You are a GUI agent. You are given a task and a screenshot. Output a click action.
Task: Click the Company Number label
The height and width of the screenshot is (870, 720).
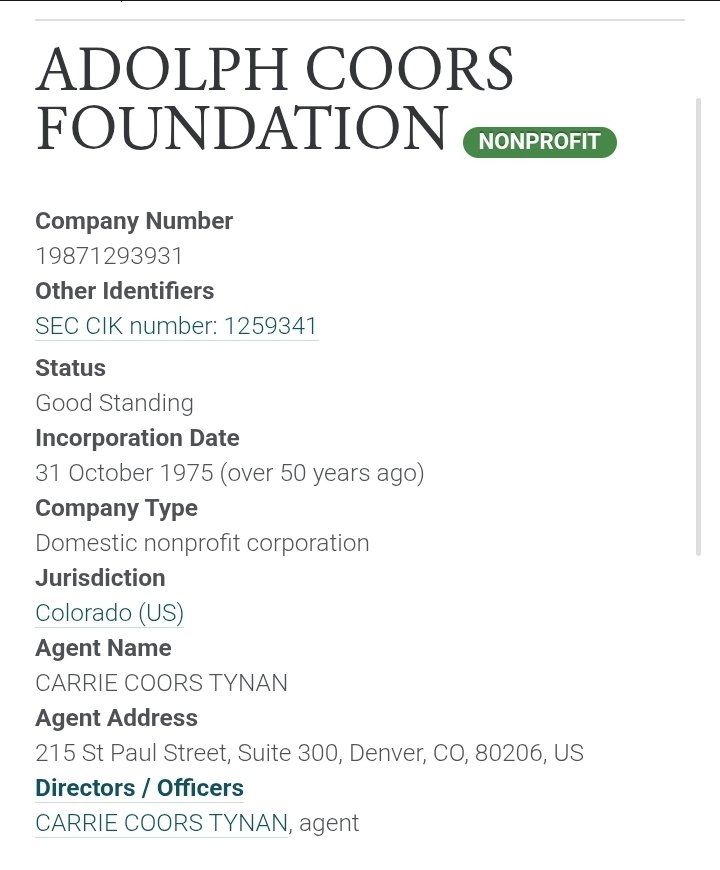coord(134,221)
